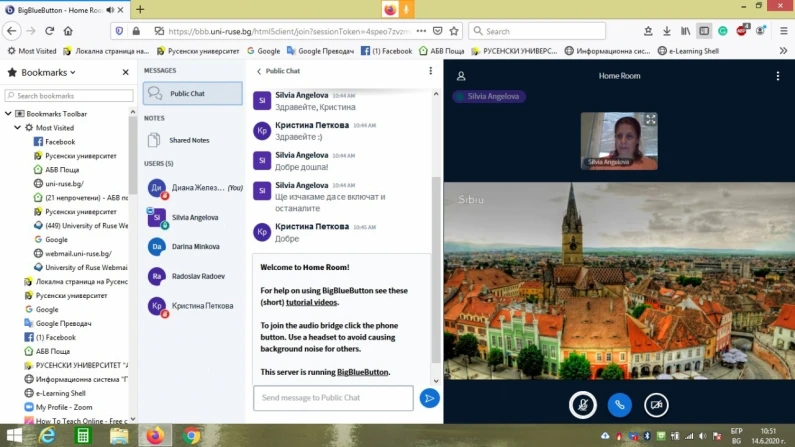Reload the current page
The image size is (795, 447).
pos(49,31)
